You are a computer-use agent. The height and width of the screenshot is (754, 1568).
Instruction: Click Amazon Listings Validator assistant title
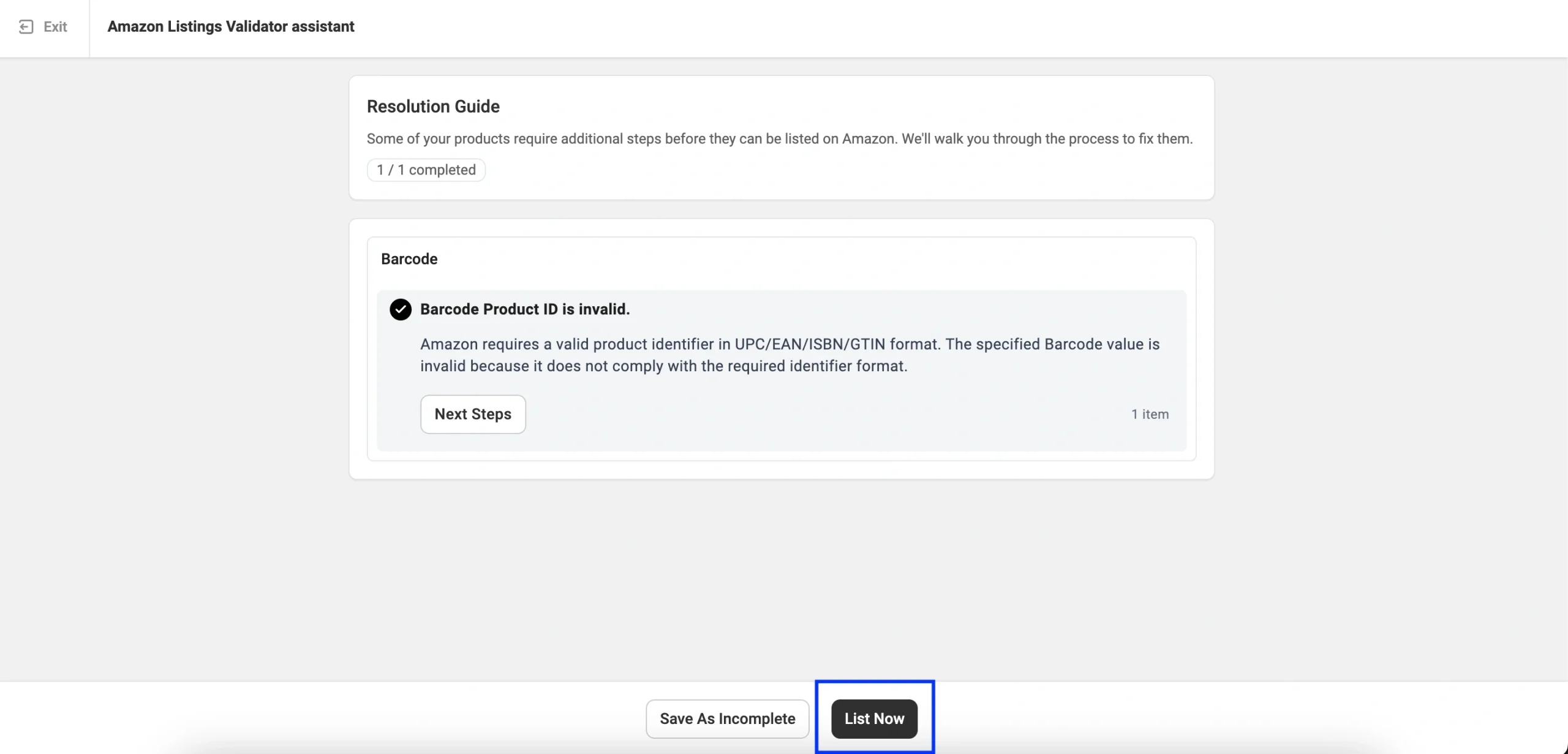[231, 27]
